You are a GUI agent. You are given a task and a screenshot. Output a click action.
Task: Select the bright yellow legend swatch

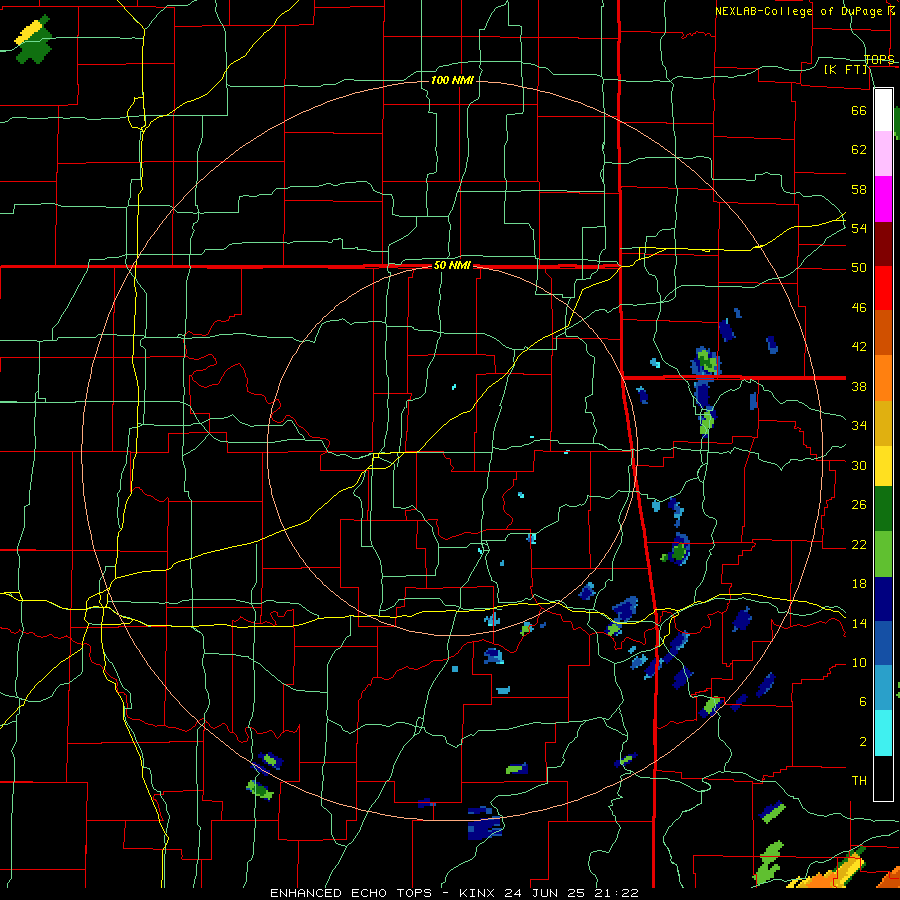tap(883, 465)
